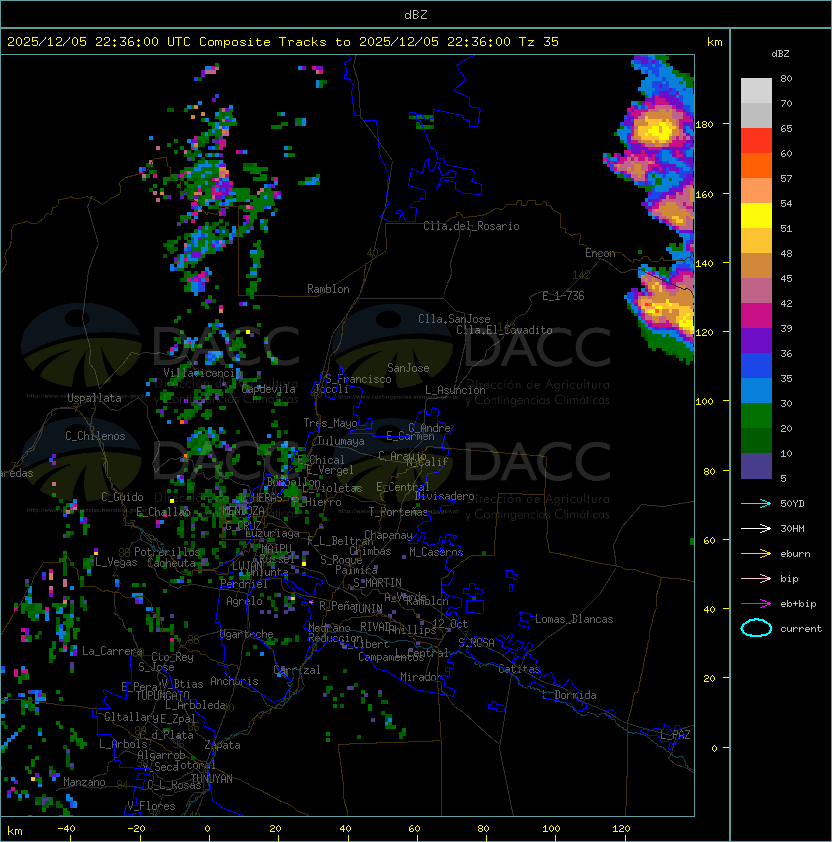
Task: Click the 'Uspallata' place label
Action: tap(94, 398)
